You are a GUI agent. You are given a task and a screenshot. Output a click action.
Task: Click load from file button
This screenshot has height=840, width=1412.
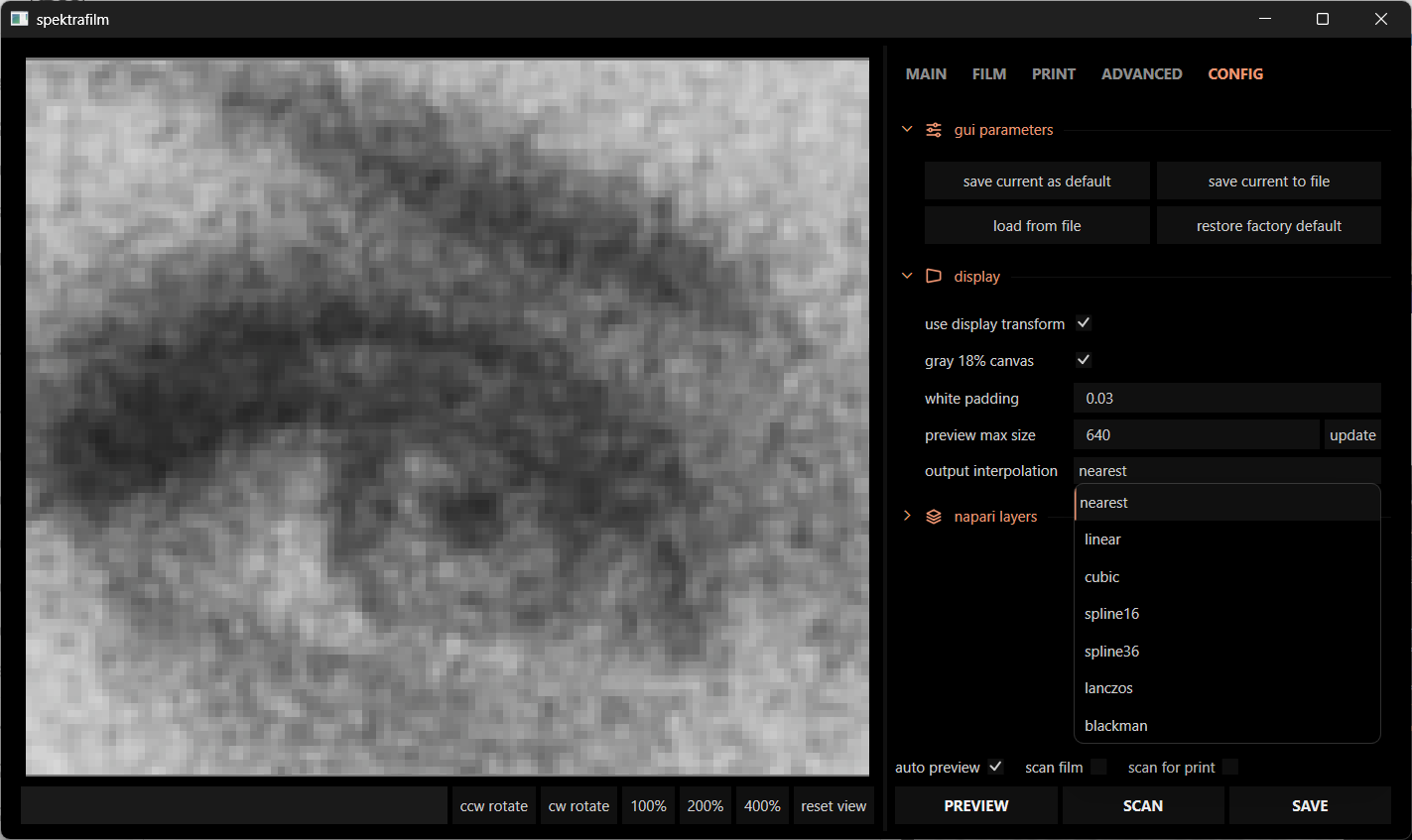(x=1037, y=226)
